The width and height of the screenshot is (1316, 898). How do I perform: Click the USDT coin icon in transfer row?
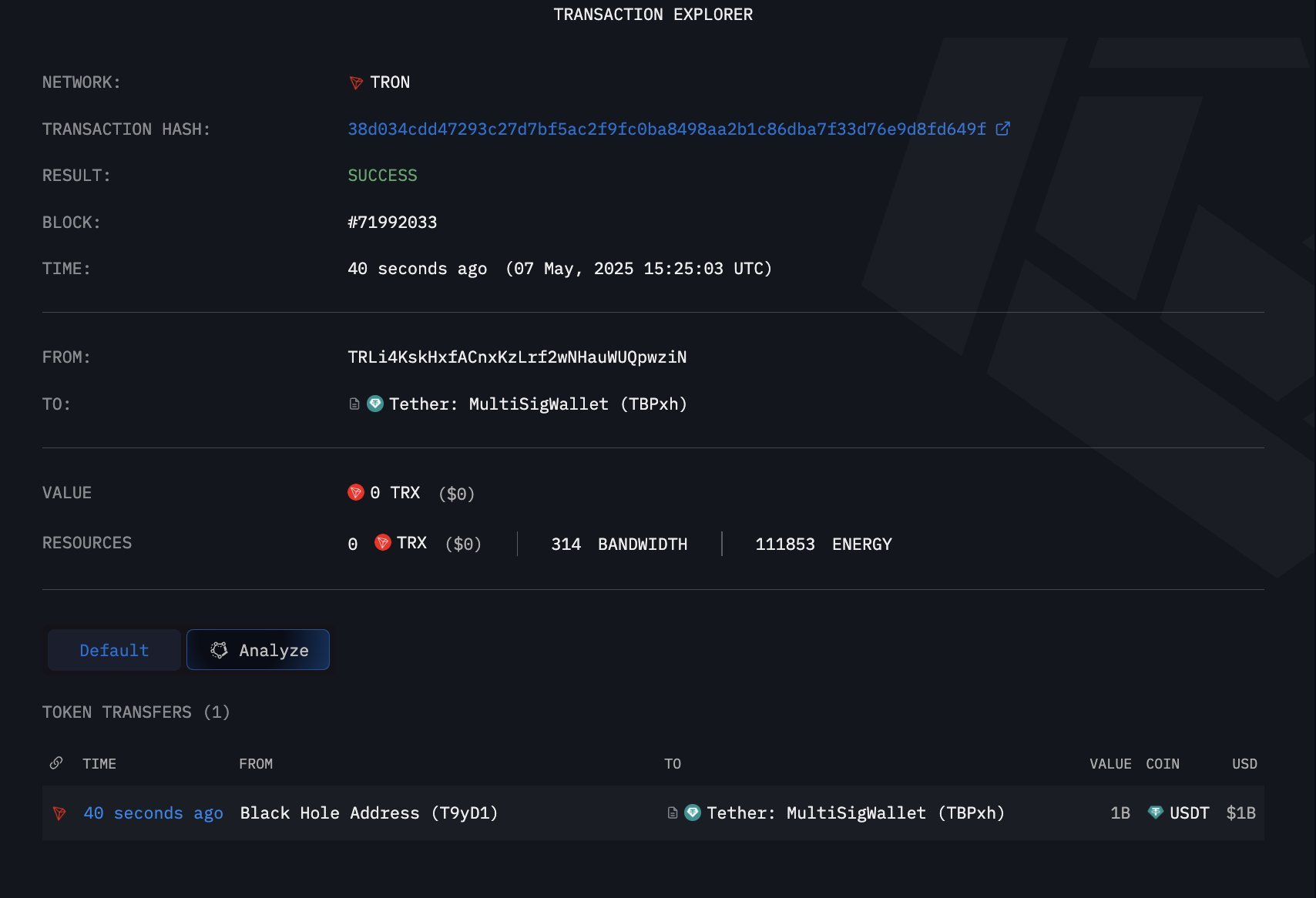[x=1155, y=813]
